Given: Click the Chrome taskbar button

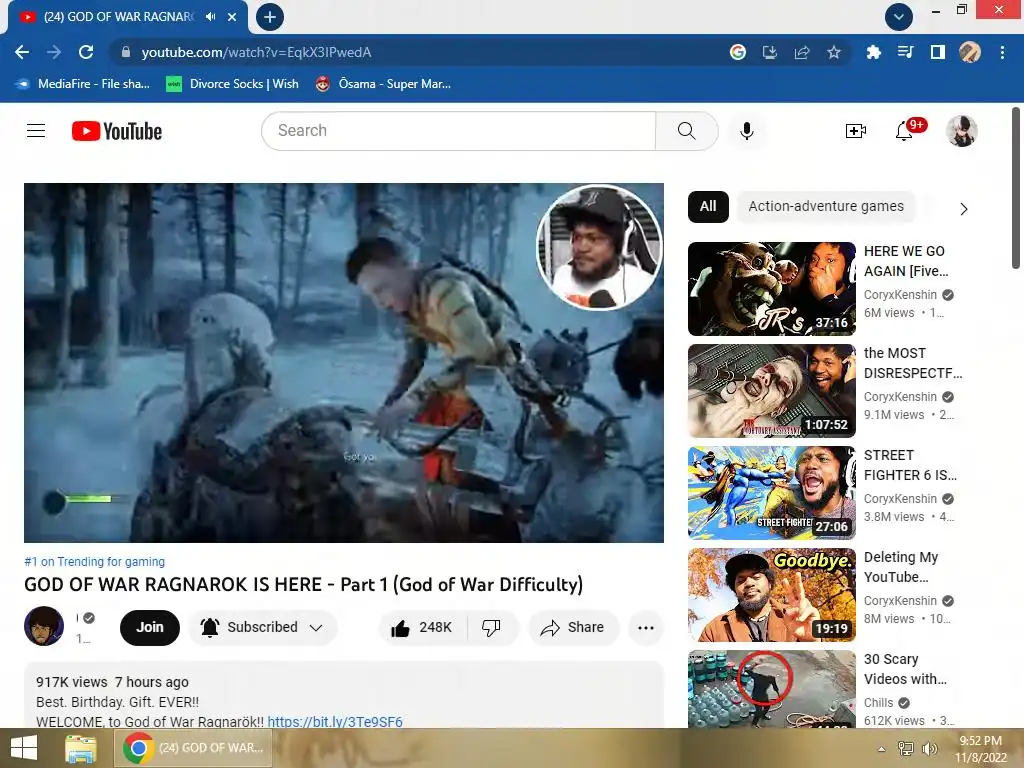Looking at the screenshot, I should pyautogui.click(x=193, y=748).
